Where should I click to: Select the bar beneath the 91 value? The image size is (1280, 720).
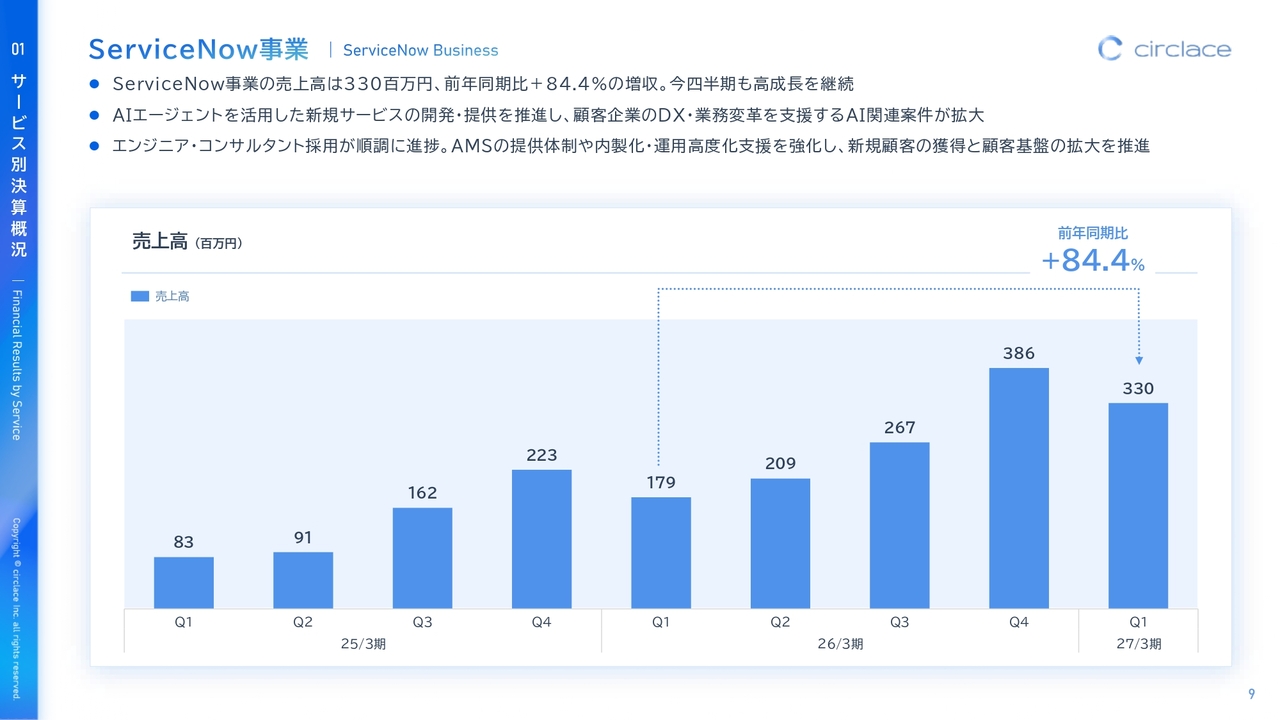coord(303,580)
